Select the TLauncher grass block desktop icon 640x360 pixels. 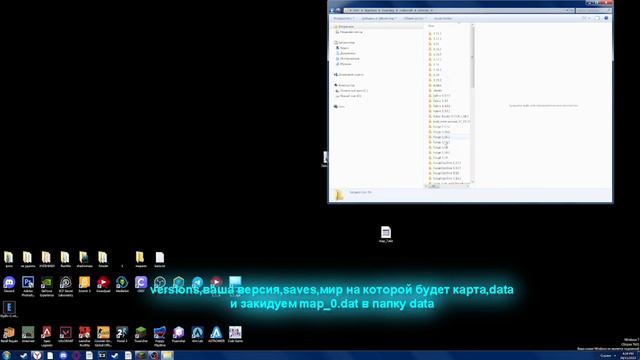coord(141,334)
